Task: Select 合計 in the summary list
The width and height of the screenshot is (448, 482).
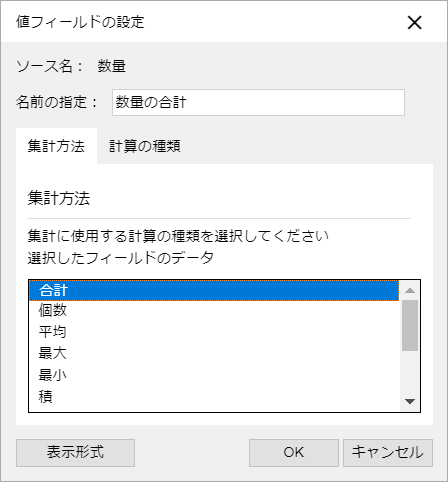Action: (x=214, y=290)
